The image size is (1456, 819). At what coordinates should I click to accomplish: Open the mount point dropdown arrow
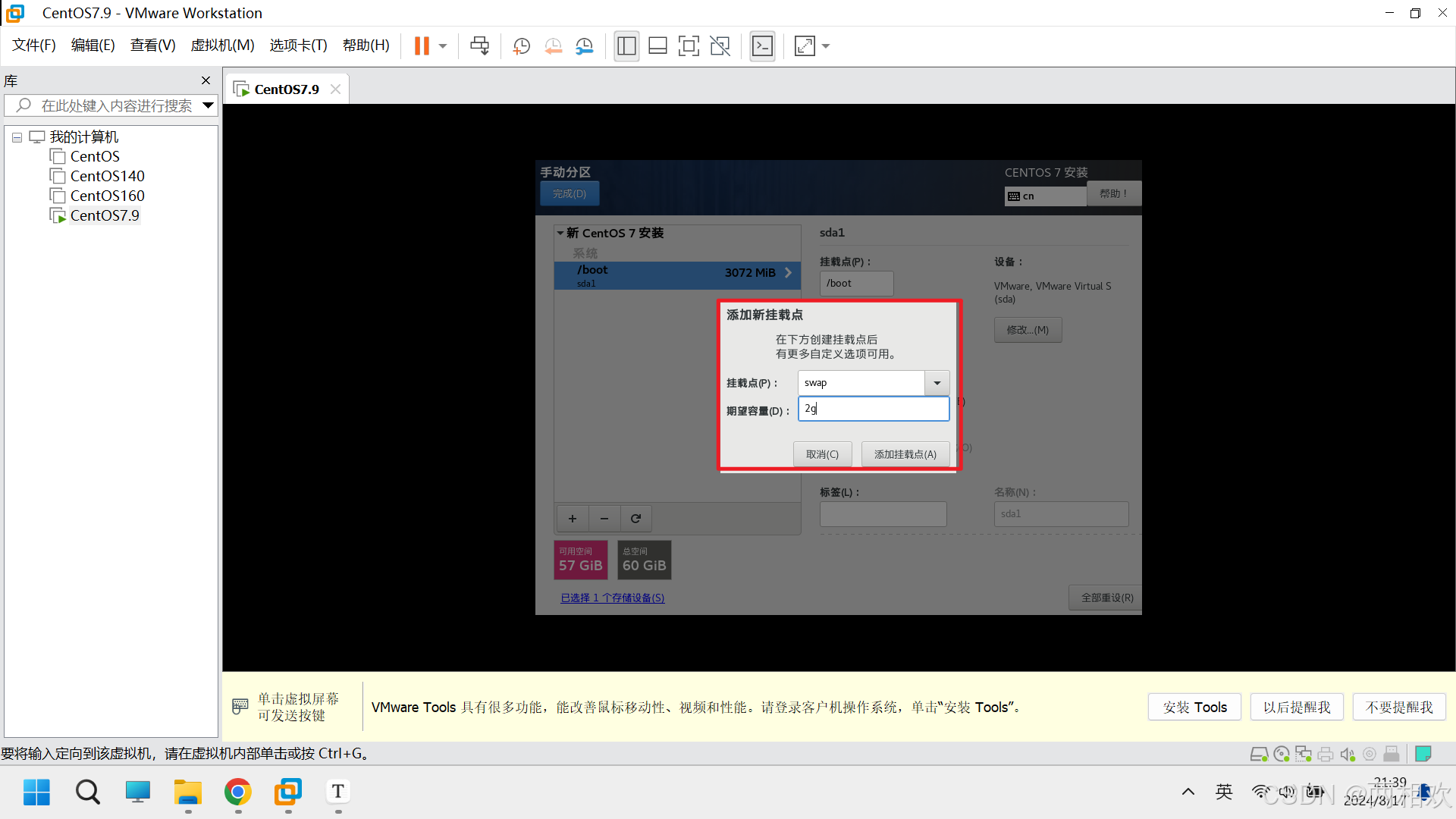937,383
